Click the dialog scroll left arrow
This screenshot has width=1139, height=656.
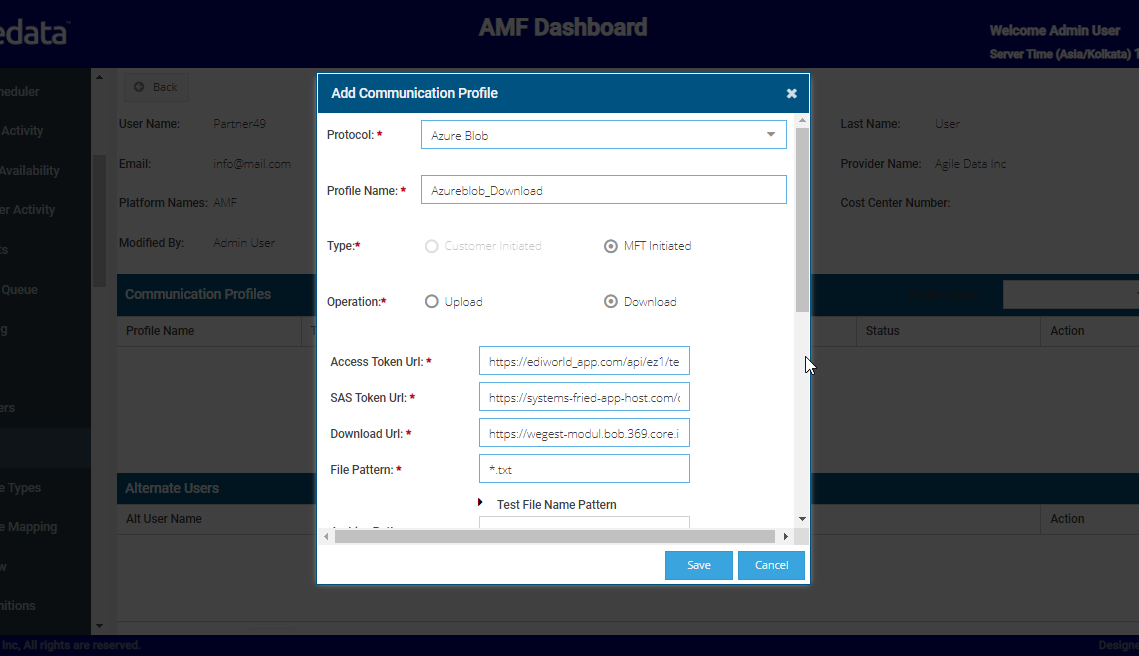click(326, 537)
